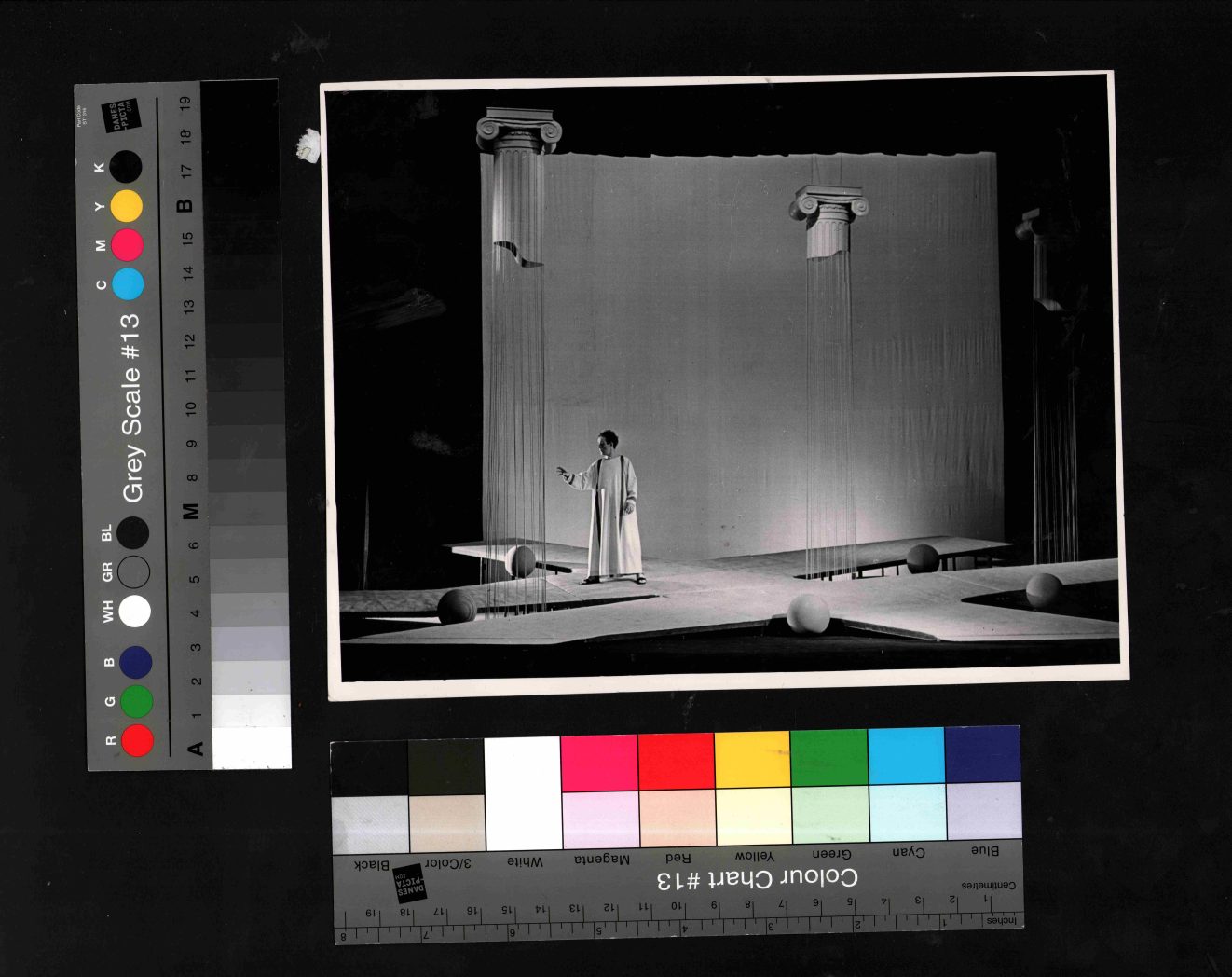Select the pale pink magenta tint swatch
Screen dimensions: 1232x977
[600, 819]
